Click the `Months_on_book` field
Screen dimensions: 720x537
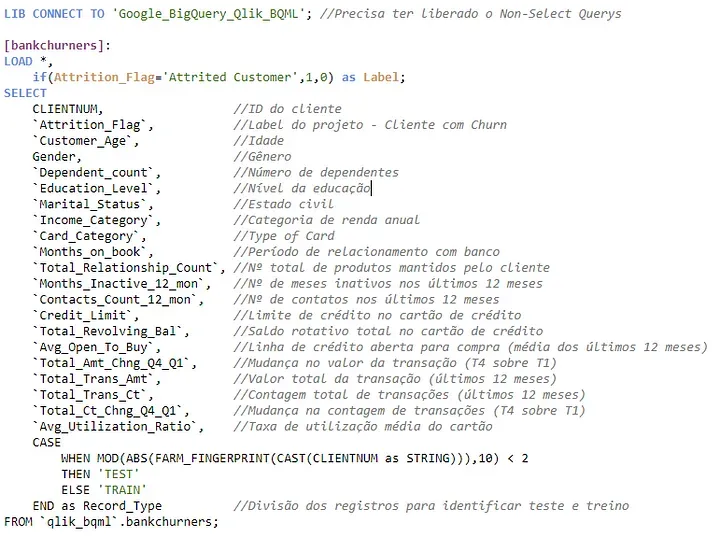pos(93,252)
